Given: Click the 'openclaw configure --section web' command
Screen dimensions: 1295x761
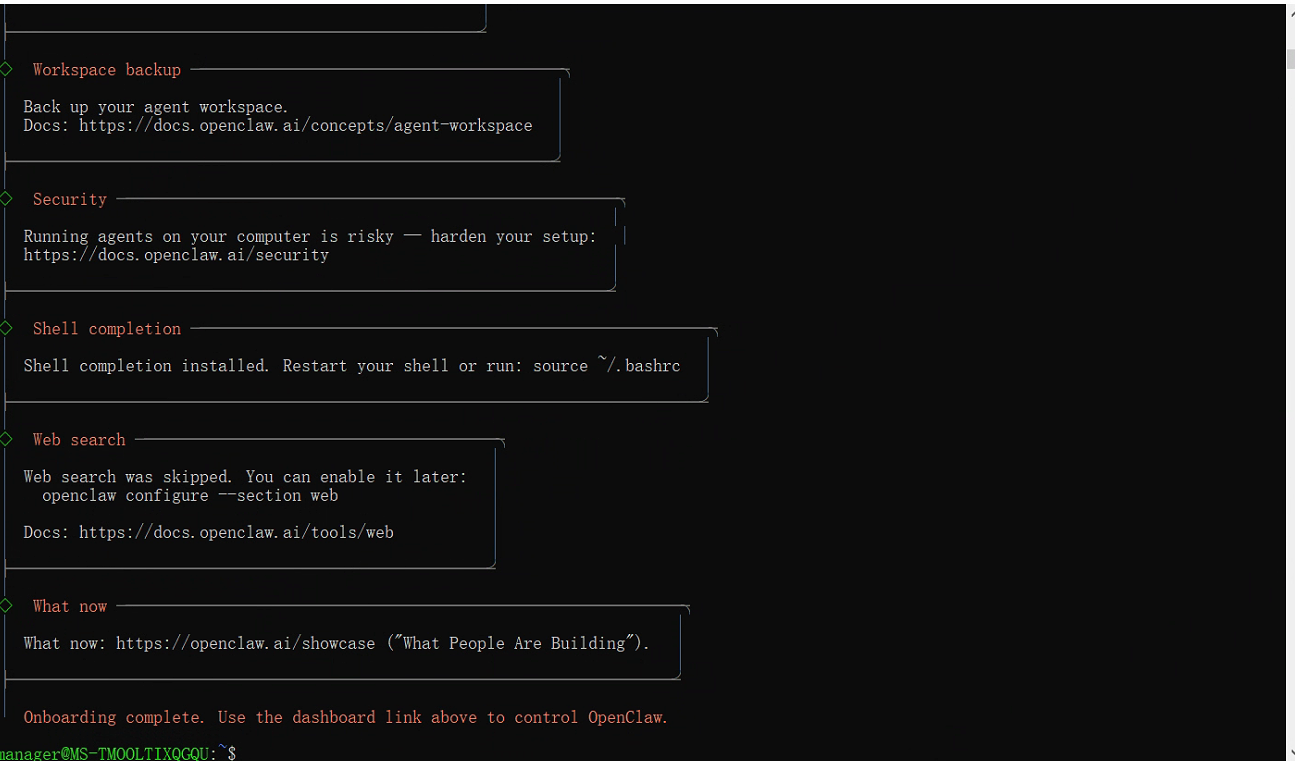Looking at the screenshot, I should 190,496.
